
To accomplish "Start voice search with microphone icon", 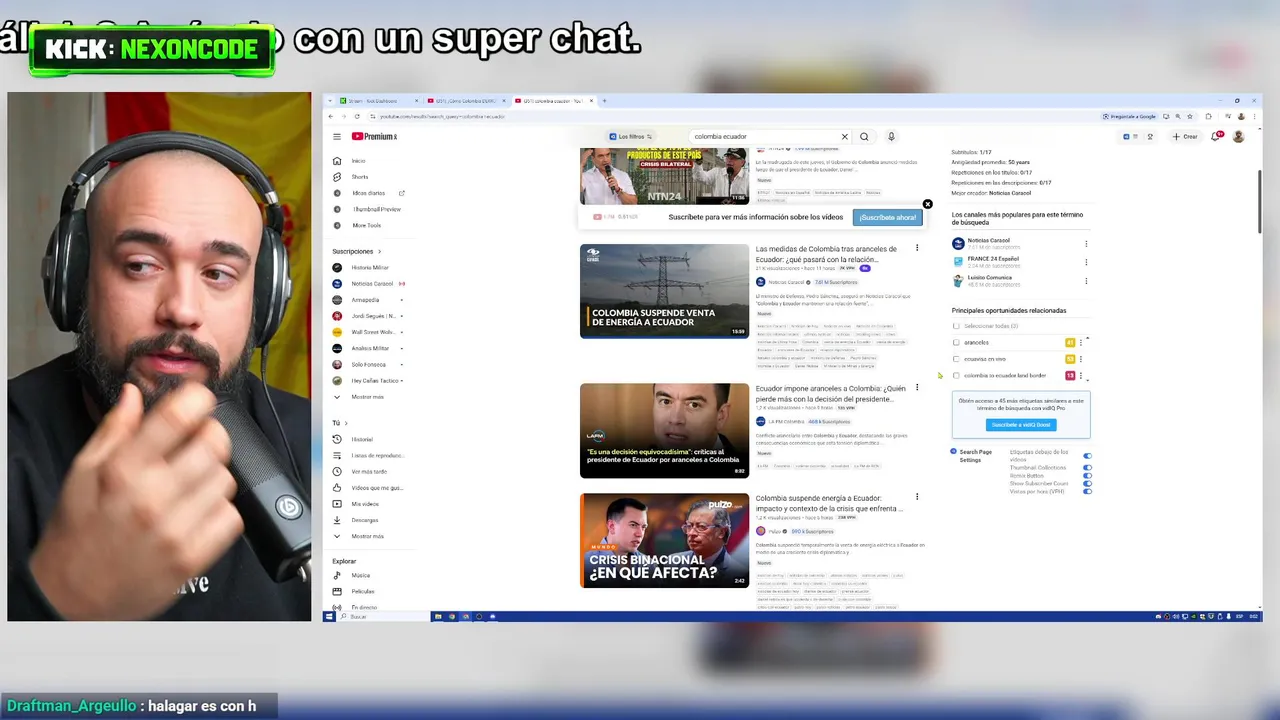I will (x=891, y=136).
